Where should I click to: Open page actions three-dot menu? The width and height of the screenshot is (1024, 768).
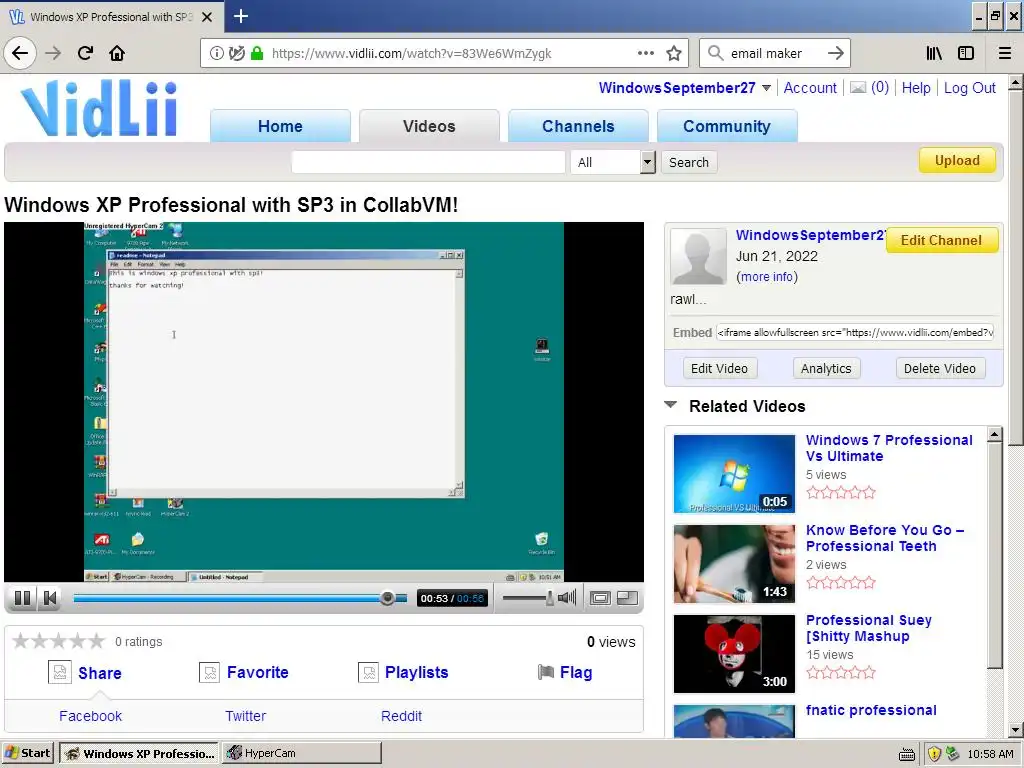(646, 54)
